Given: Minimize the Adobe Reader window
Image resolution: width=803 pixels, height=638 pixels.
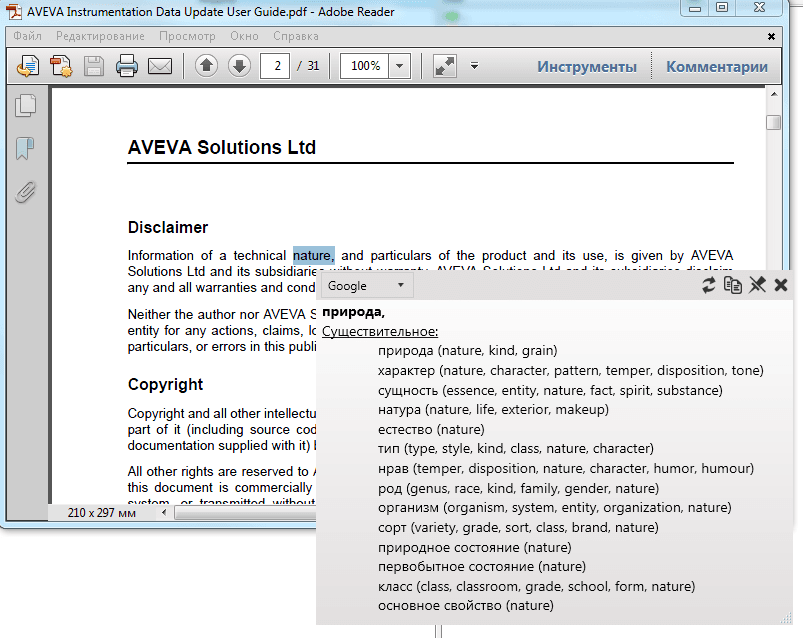Looking at the screenshot, I should [x=695, y=8].
